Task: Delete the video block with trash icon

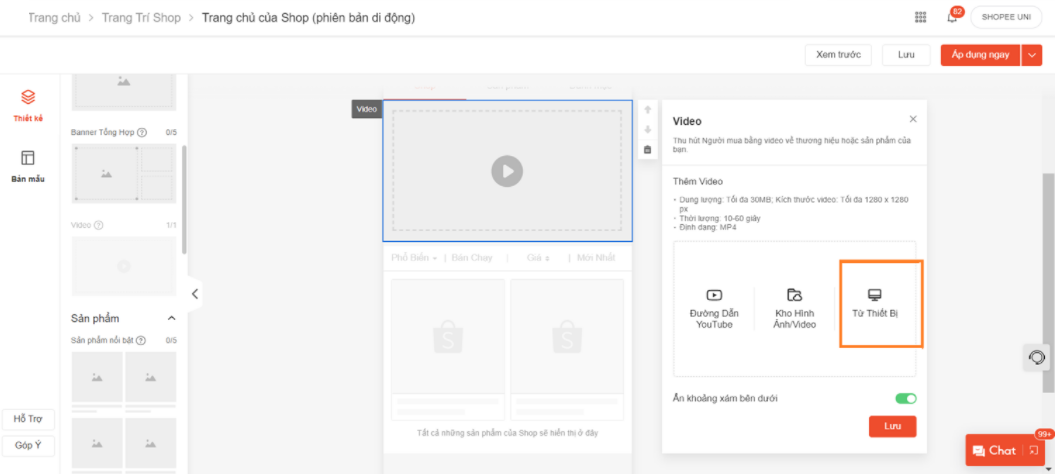Action: coord(647,150)
